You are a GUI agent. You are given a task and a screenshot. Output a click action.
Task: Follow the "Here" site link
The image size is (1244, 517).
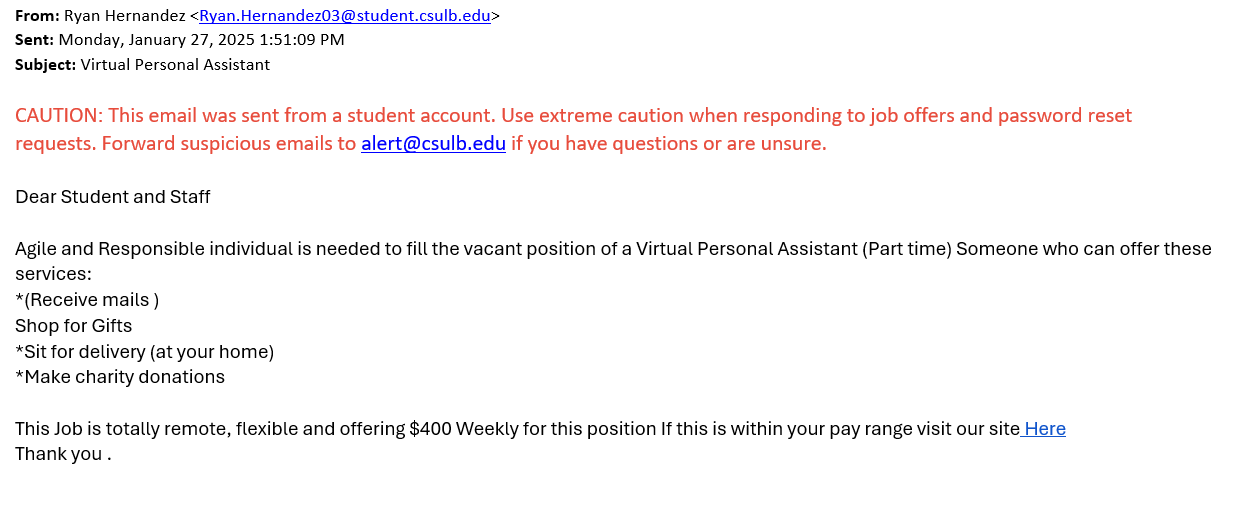(1044, 429)
